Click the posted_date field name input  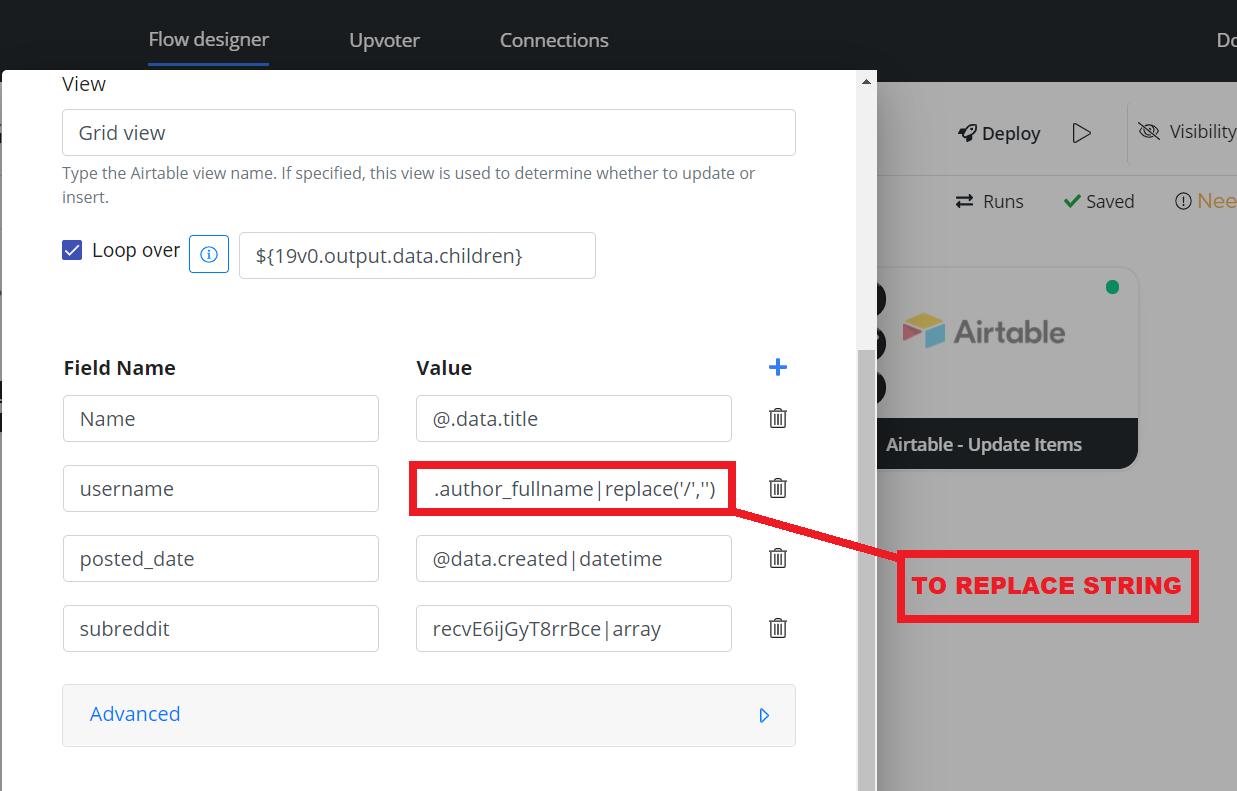pyautogui.click(x=221, y=558)
